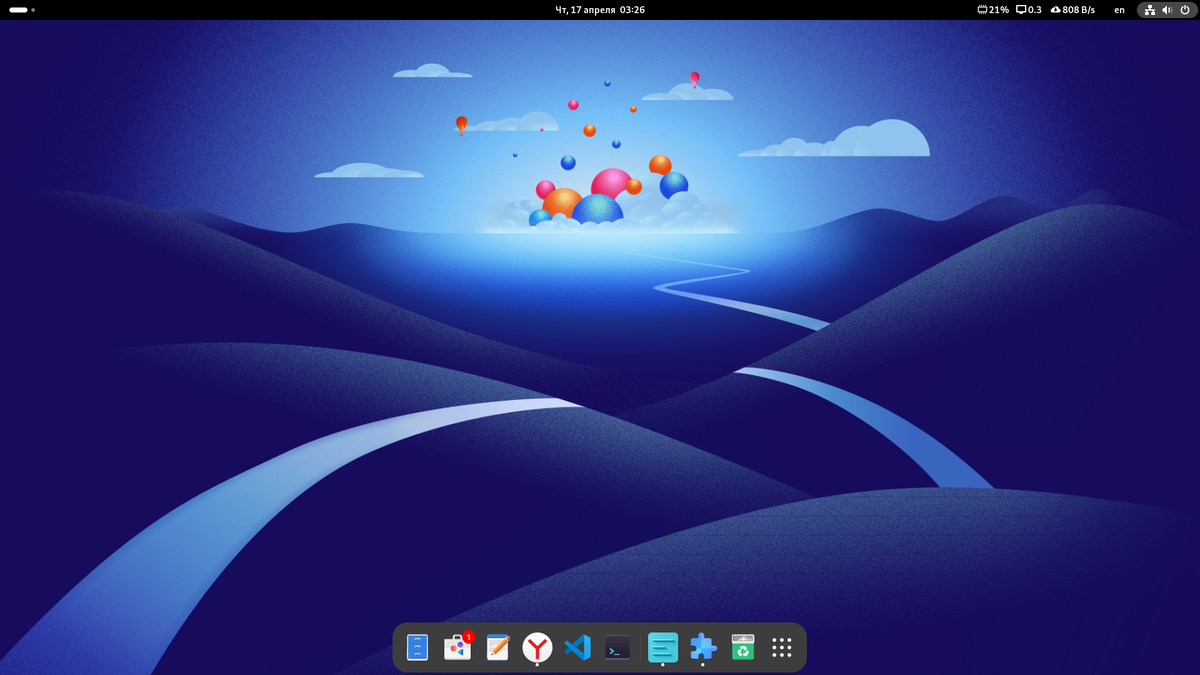Open the trash/recycle app from dock
This screenshot has width=1200, height=675.
pyautogui.click(x=743, y=647)
